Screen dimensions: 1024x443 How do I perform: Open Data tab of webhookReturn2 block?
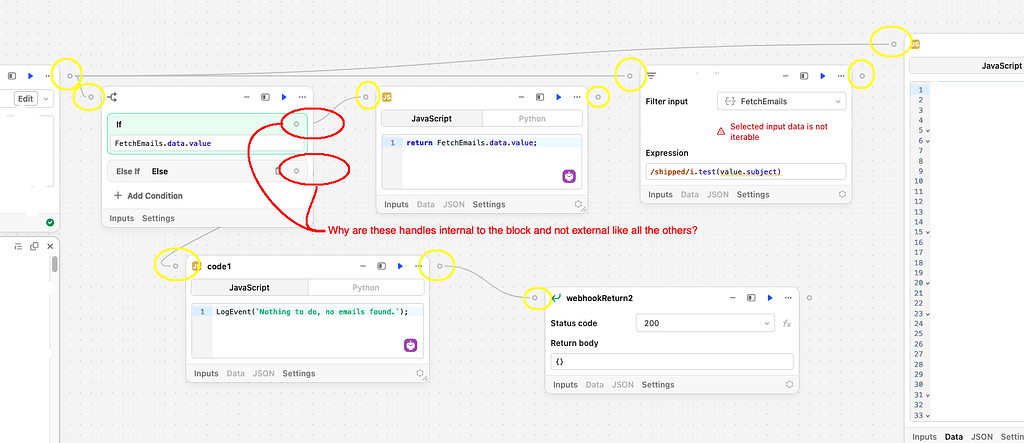point(594,385)
